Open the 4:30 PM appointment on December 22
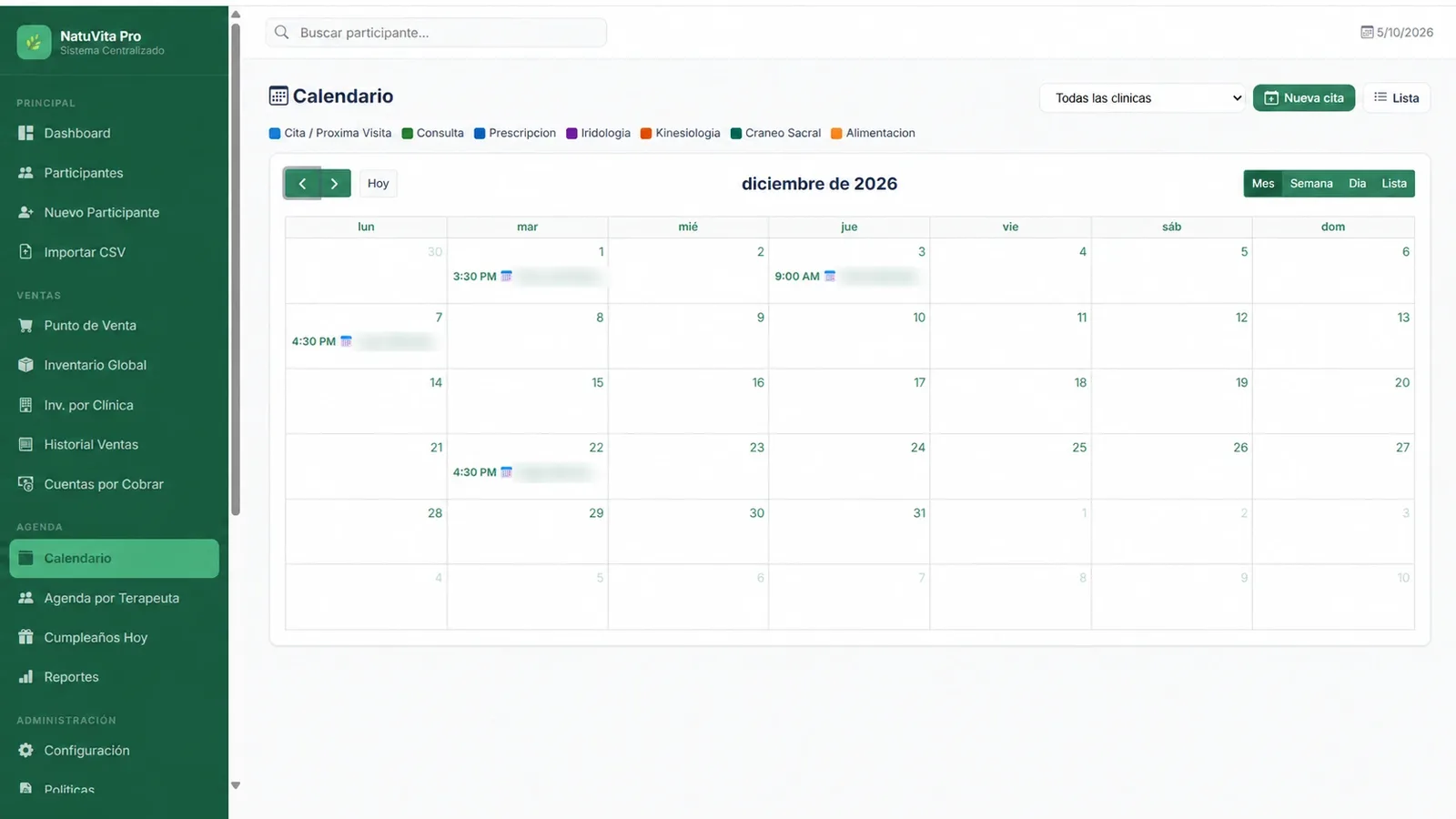 click(527, 472)
